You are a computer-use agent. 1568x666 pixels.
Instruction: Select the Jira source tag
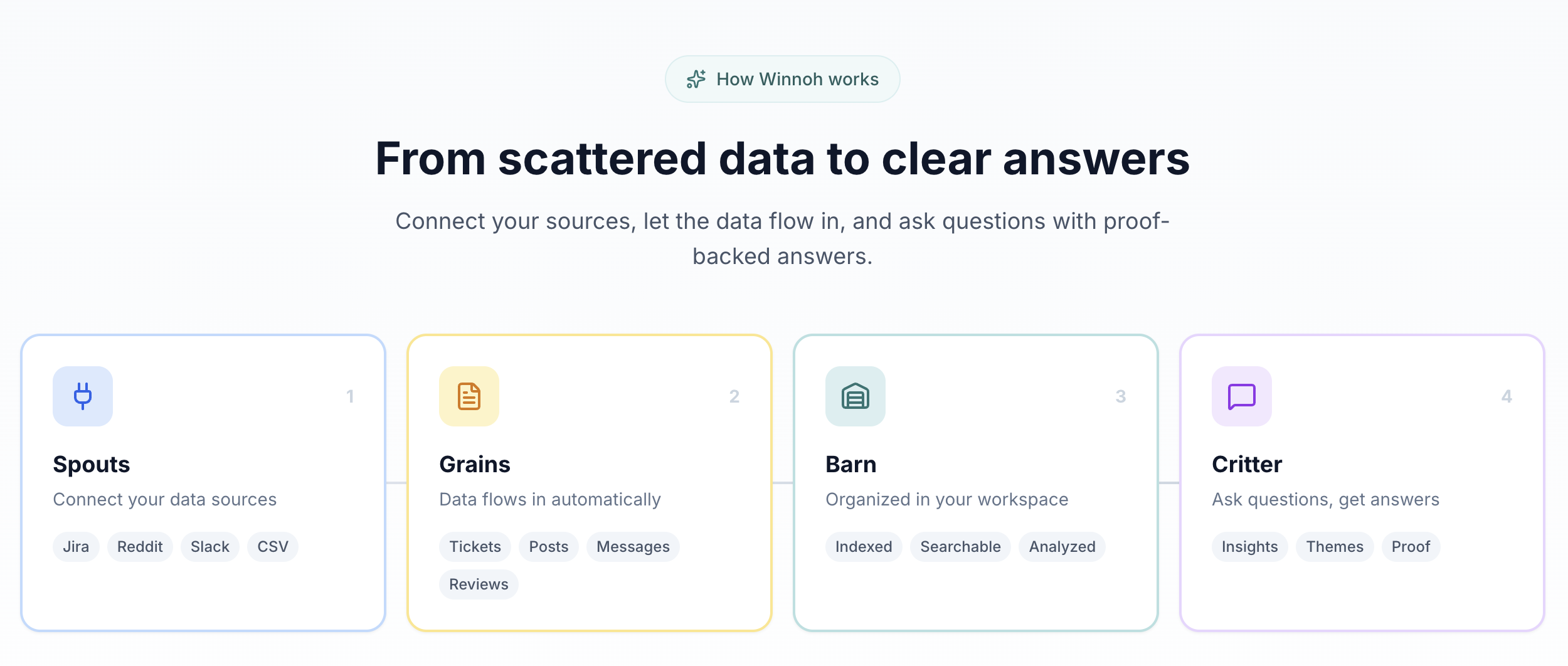[x=76, y=547]
